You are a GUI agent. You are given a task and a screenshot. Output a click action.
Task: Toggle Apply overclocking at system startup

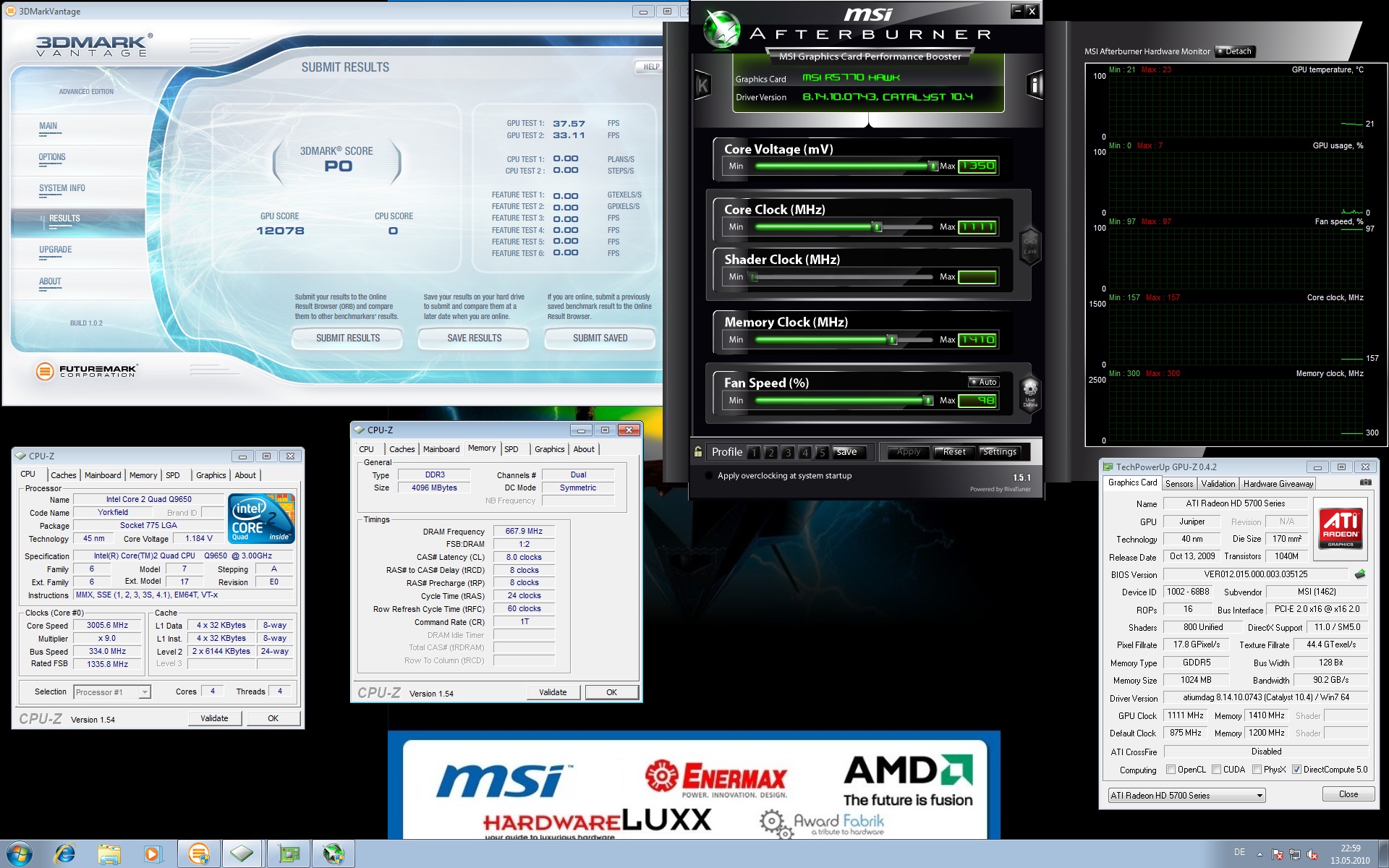(708, 476)
